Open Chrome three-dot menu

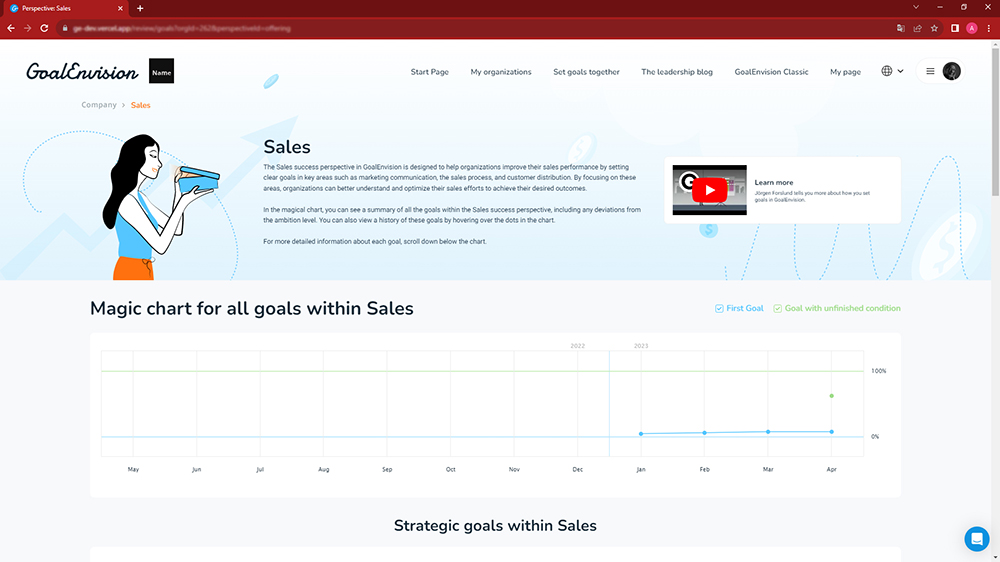989,28
